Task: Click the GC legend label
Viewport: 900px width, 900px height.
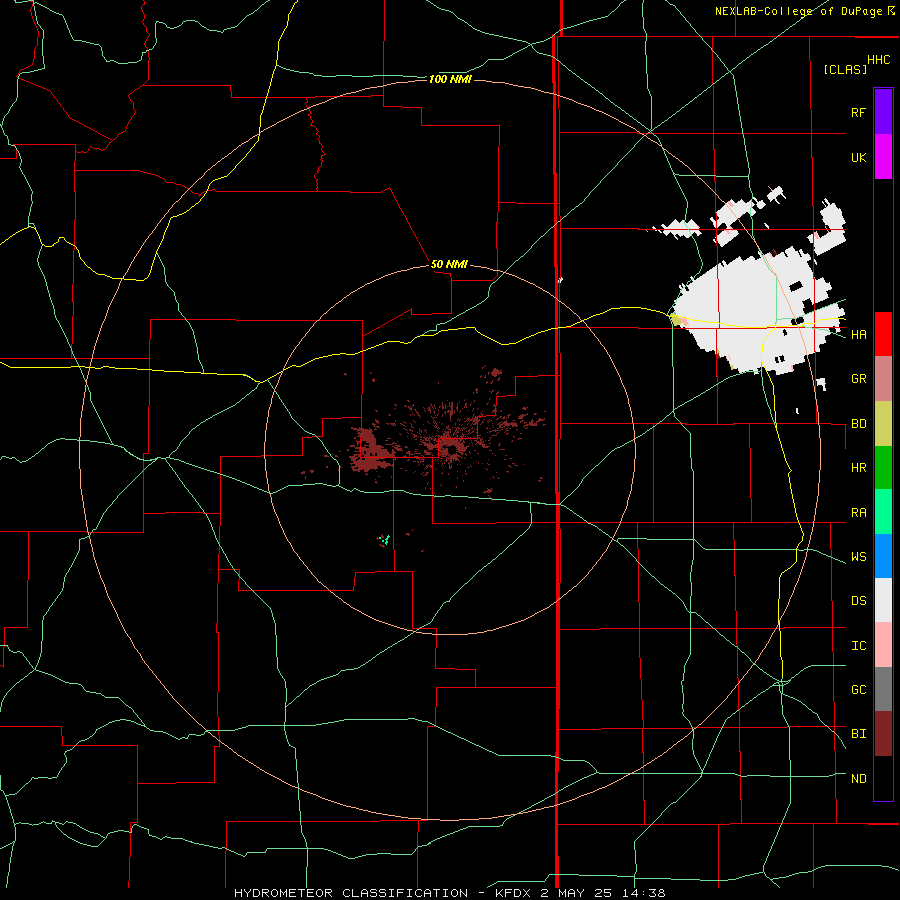Action: (858, 690)
